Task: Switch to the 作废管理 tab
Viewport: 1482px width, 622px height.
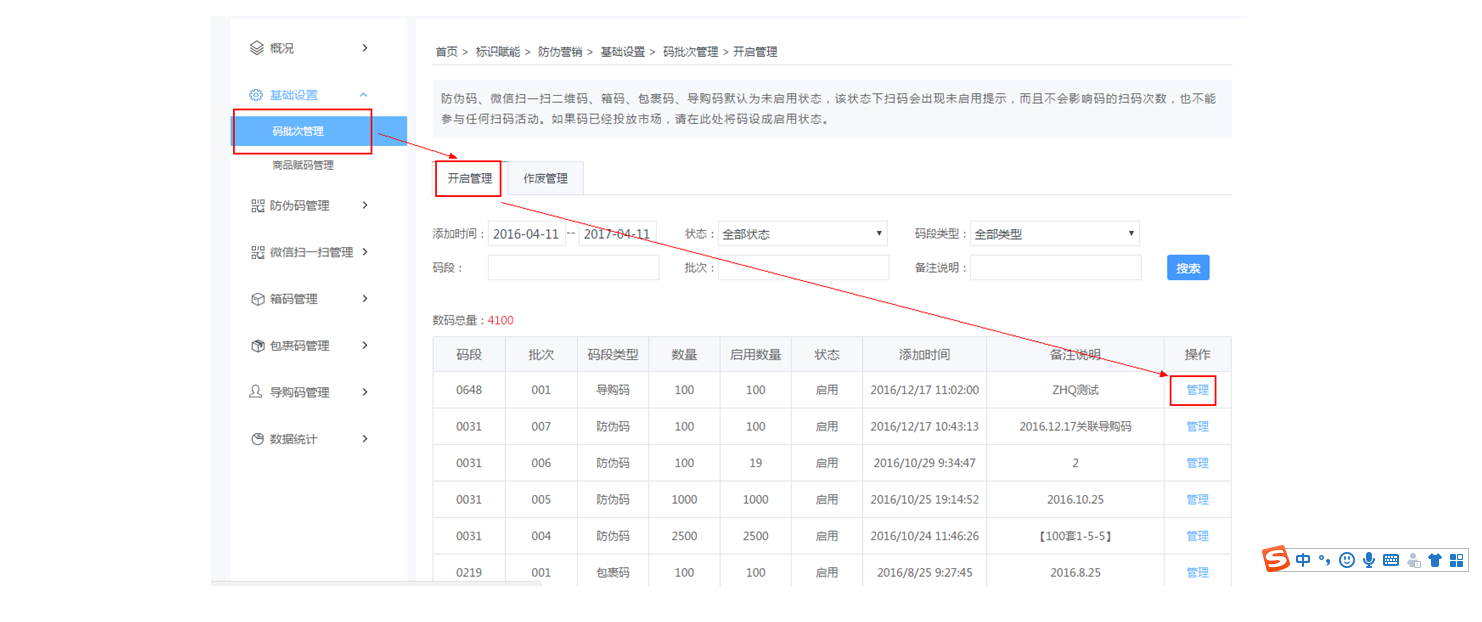Action: point(545,179)
